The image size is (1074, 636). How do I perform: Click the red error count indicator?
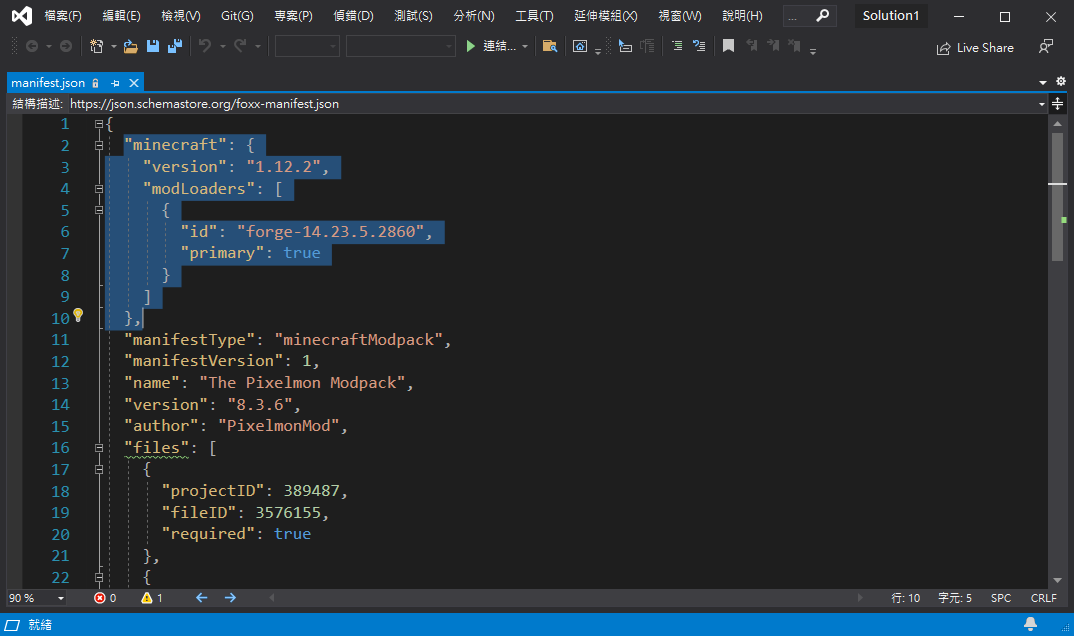point(105,598)
